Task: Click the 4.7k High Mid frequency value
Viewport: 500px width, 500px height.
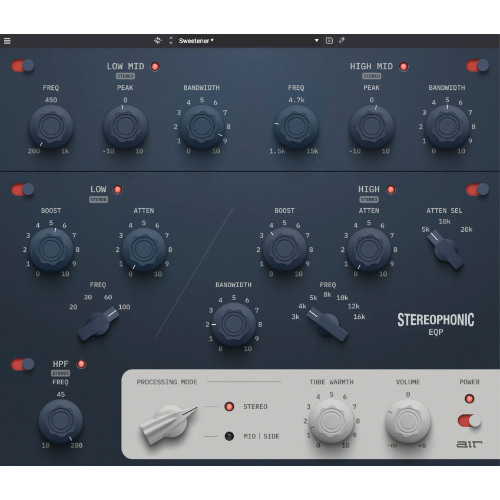Action: 296,100
